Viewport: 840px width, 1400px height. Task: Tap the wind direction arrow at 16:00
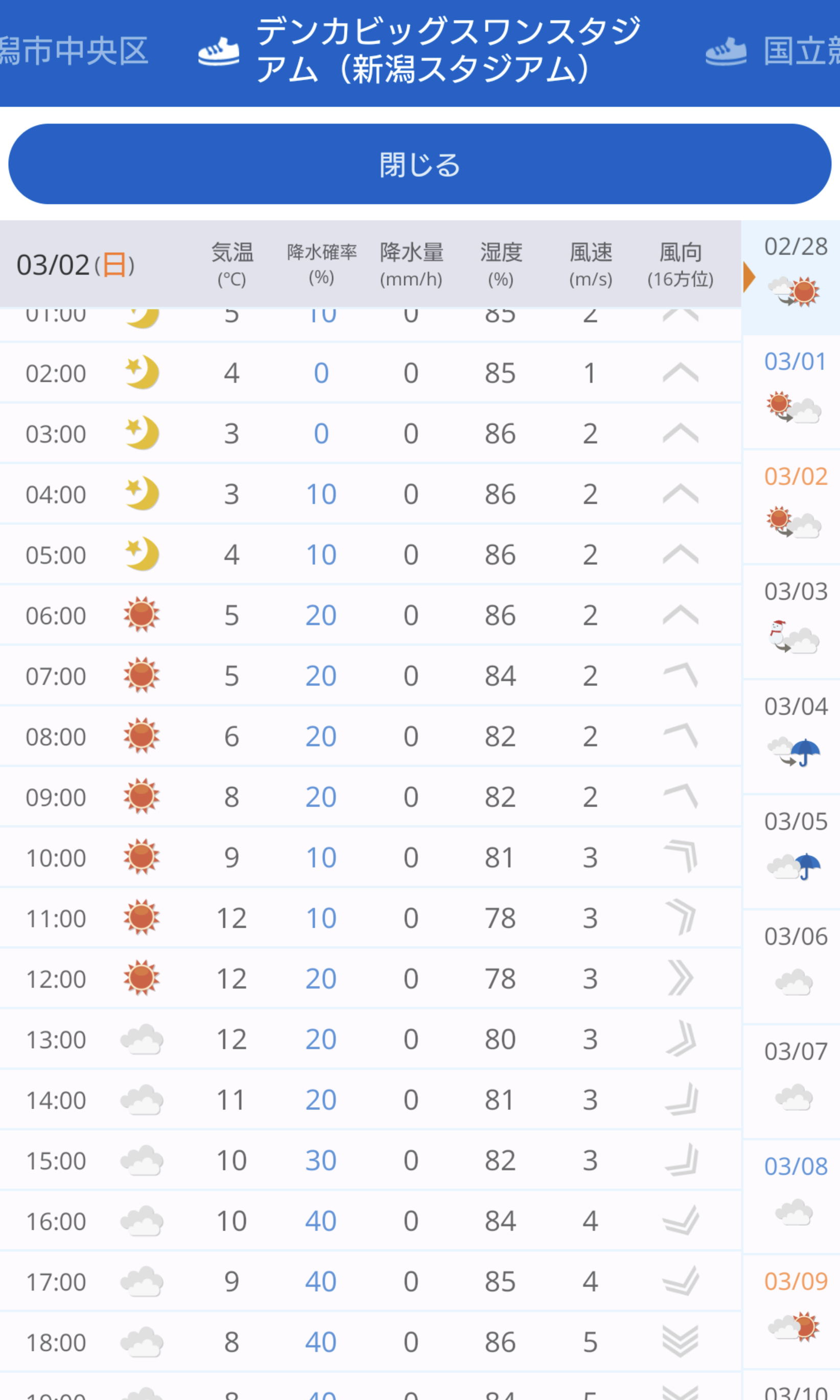coord(681,1220)
